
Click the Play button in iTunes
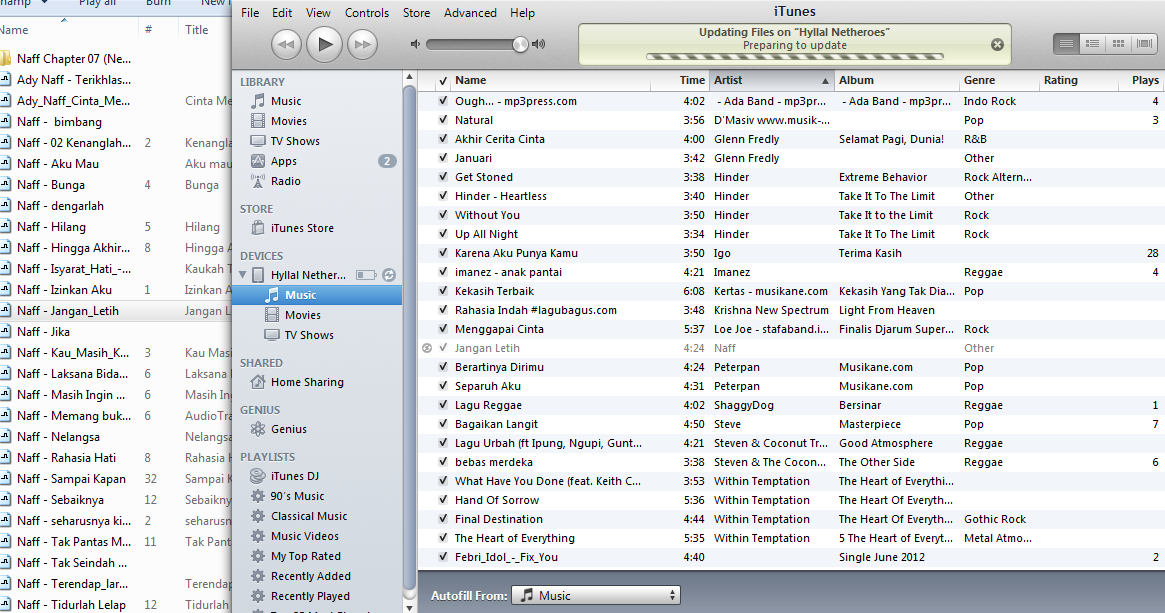point(325,45)
